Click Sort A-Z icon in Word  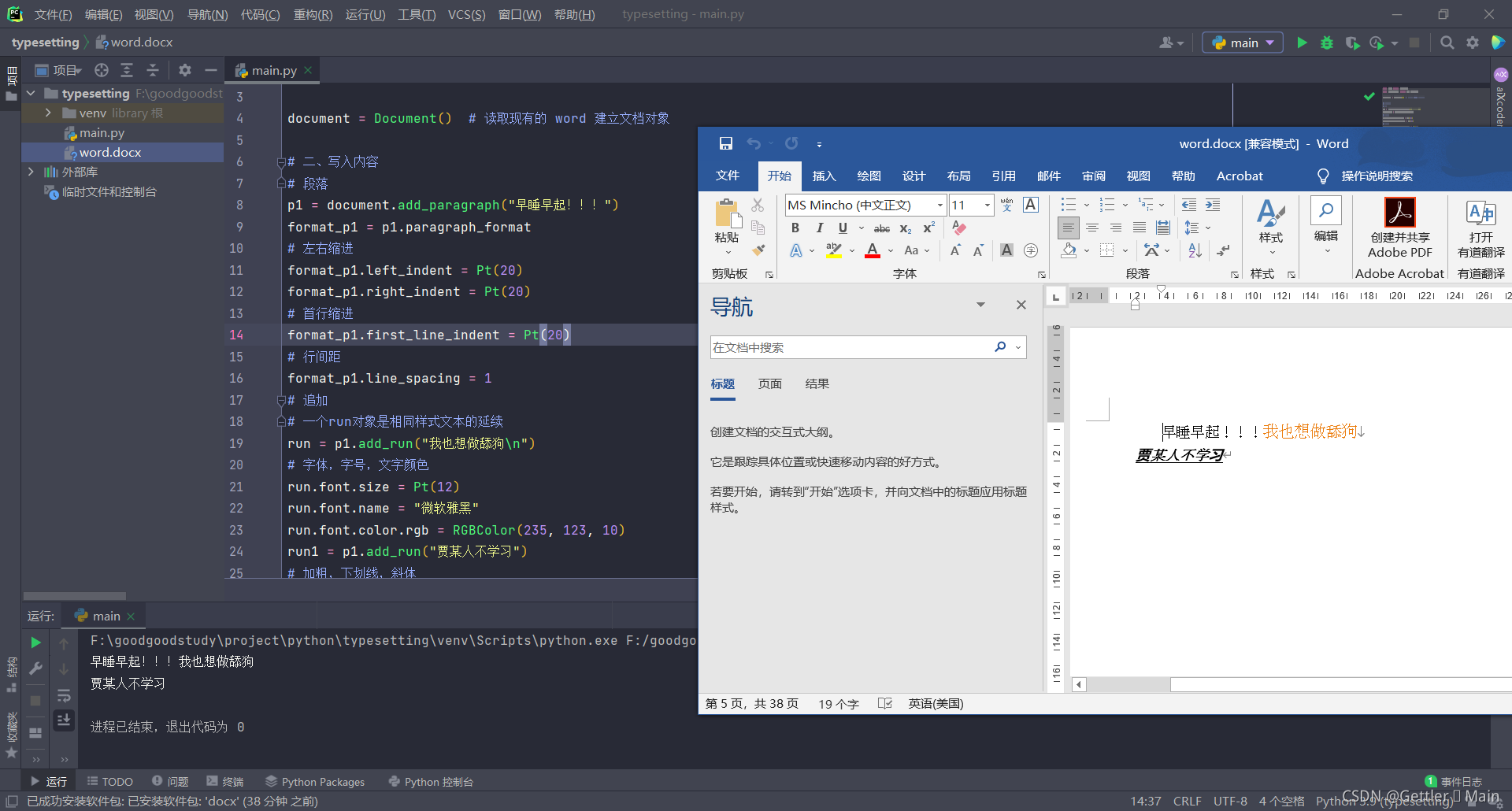tap(1195, 250)
